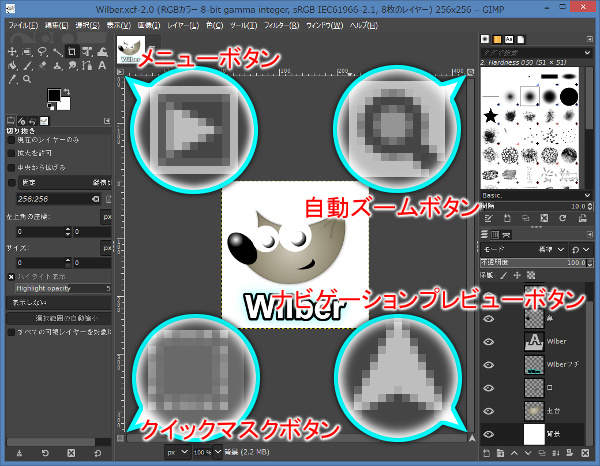Click the navigation preview button
The height and width of the screenshot is (466, 600).
[x=471, y=438]
